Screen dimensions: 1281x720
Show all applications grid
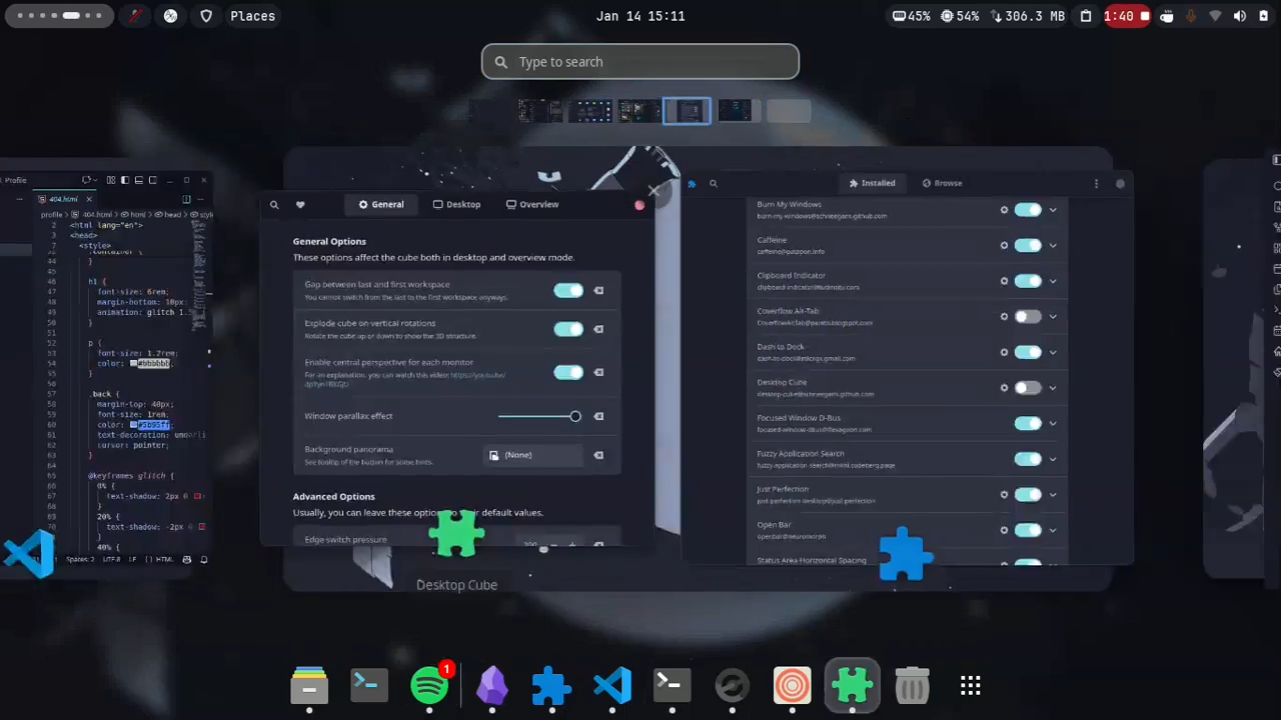coord(971,686)
